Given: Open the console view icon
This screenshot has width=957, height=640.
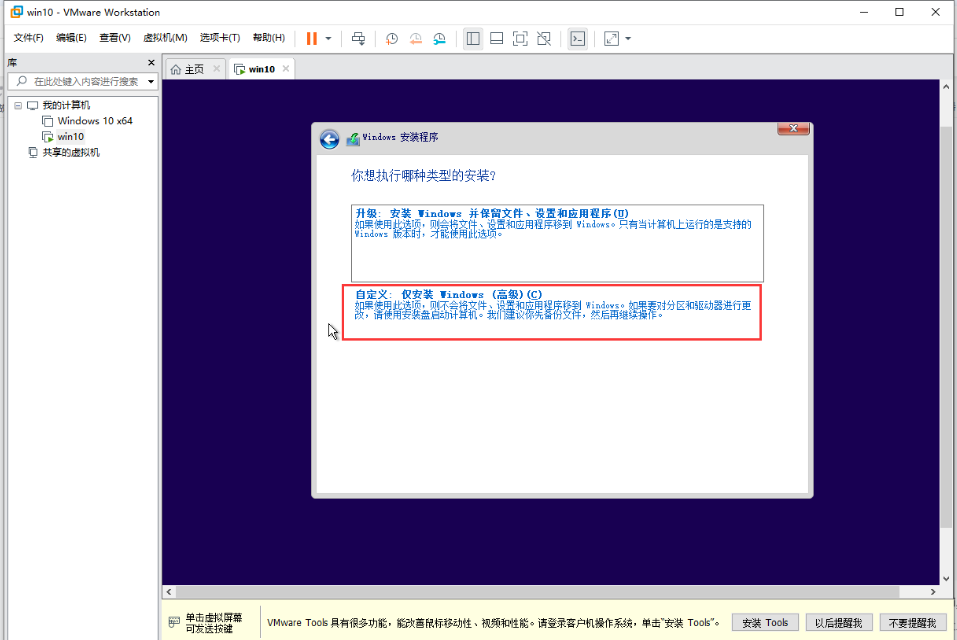Looking at the screenshot, I should point(577,38).
